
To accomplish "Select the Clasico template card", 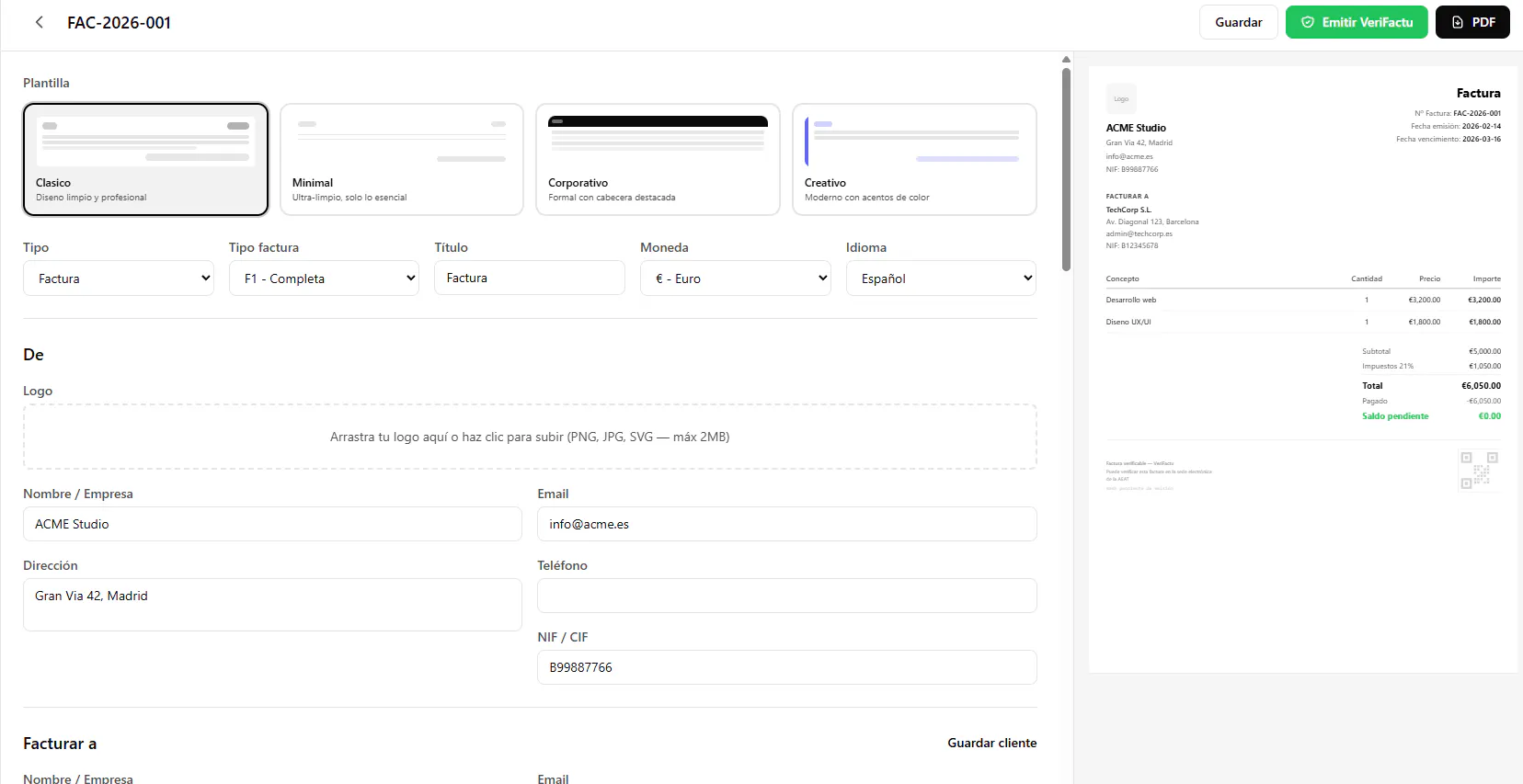I will pos(145,159).
